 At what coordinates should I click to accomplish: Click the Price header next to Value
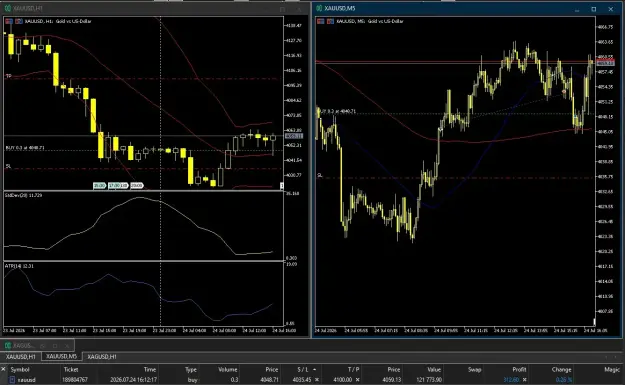pos(394,369)
